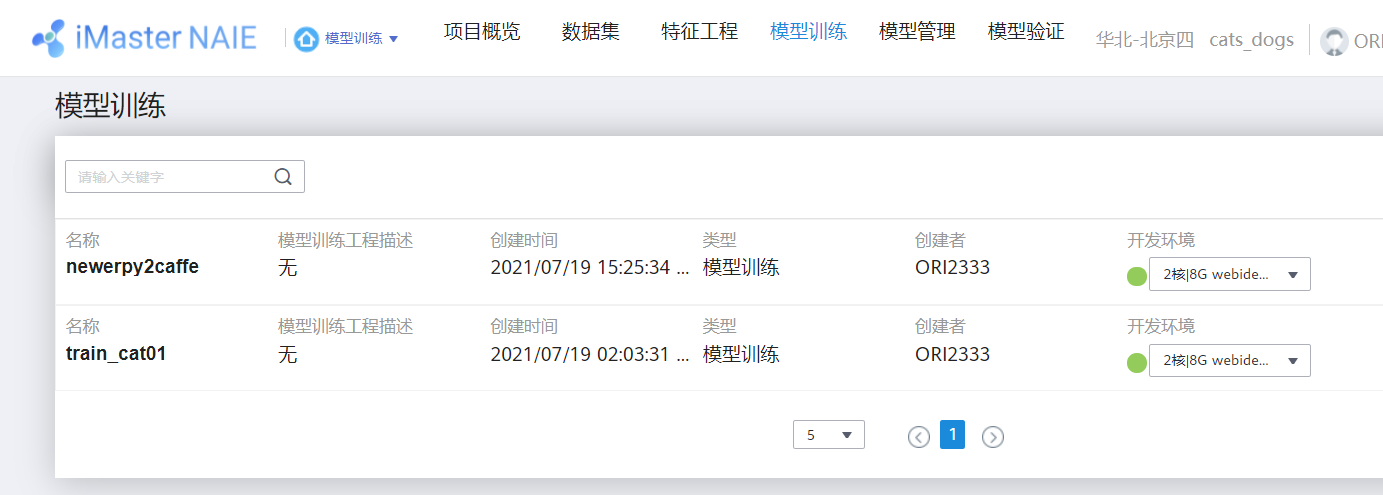This screenshot has width=1383, height=495.
Task: Click creator ORI2333 in newerpy2caffe row
Action: pos(952,267)
